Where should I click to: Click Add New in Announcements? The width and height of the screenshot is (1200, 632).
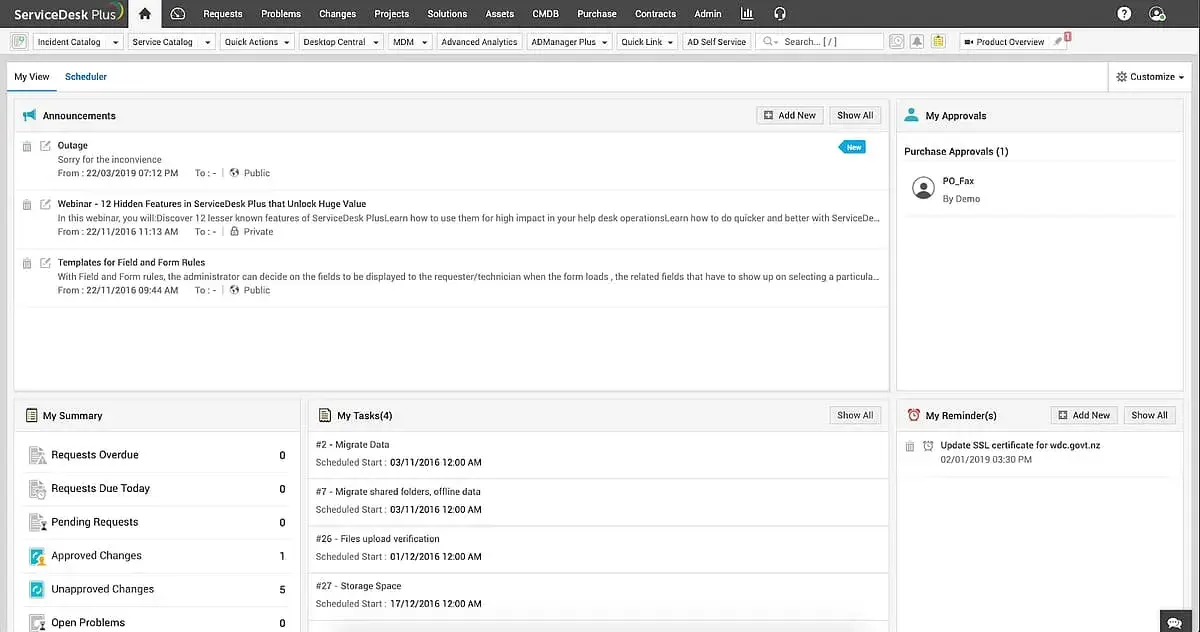(789, 116)
